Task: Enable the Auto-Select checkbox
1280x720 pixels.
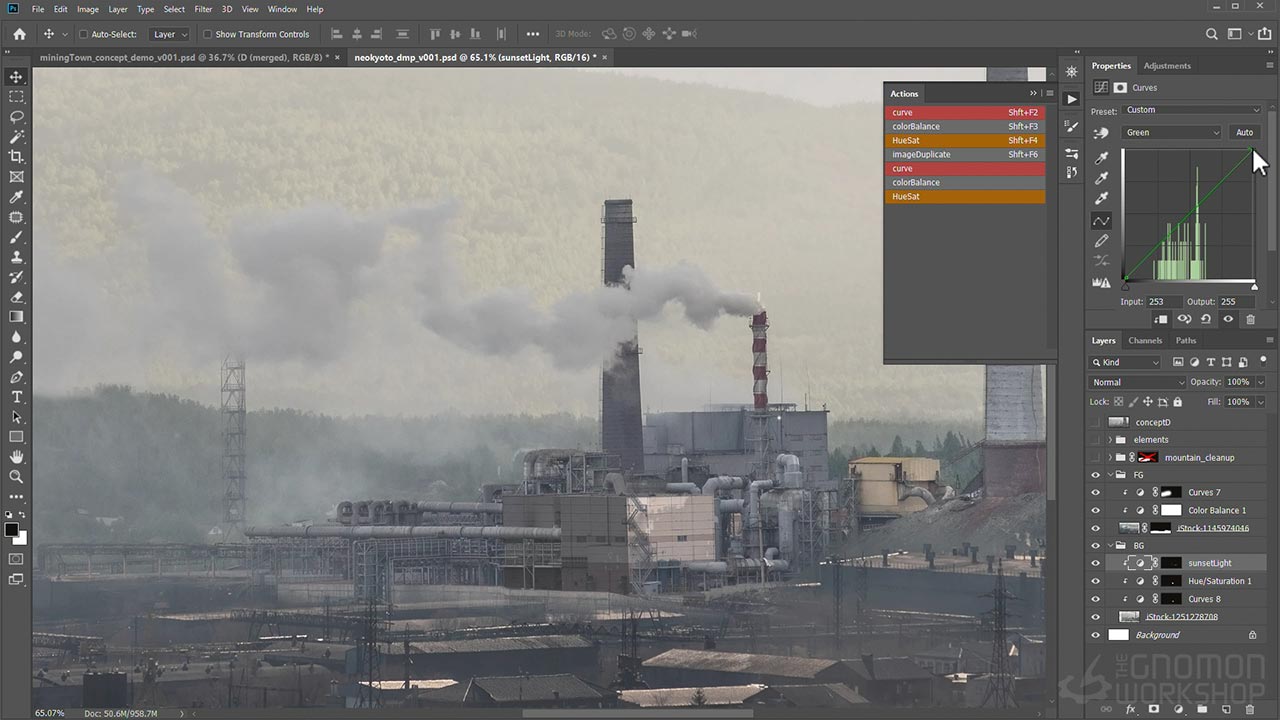Action: (84, 34)
